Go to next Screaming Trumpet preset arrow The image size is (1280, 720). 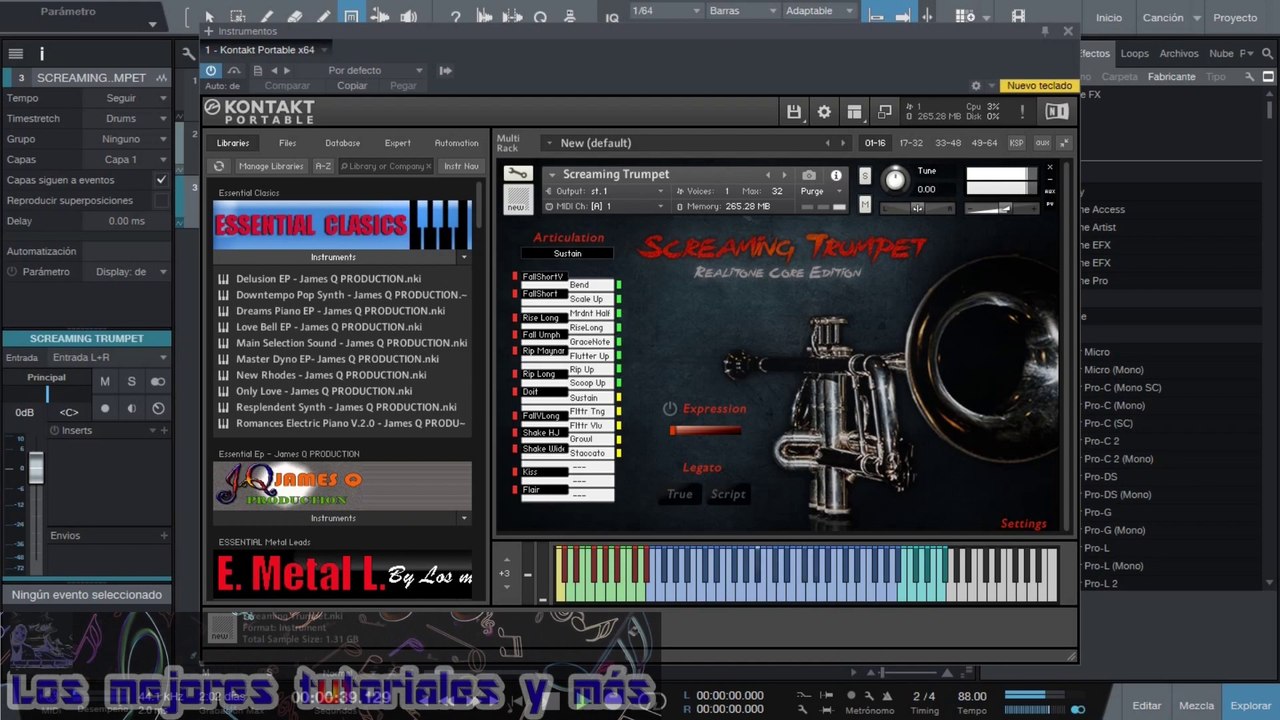pyautogui.click(x=784, y=175)
